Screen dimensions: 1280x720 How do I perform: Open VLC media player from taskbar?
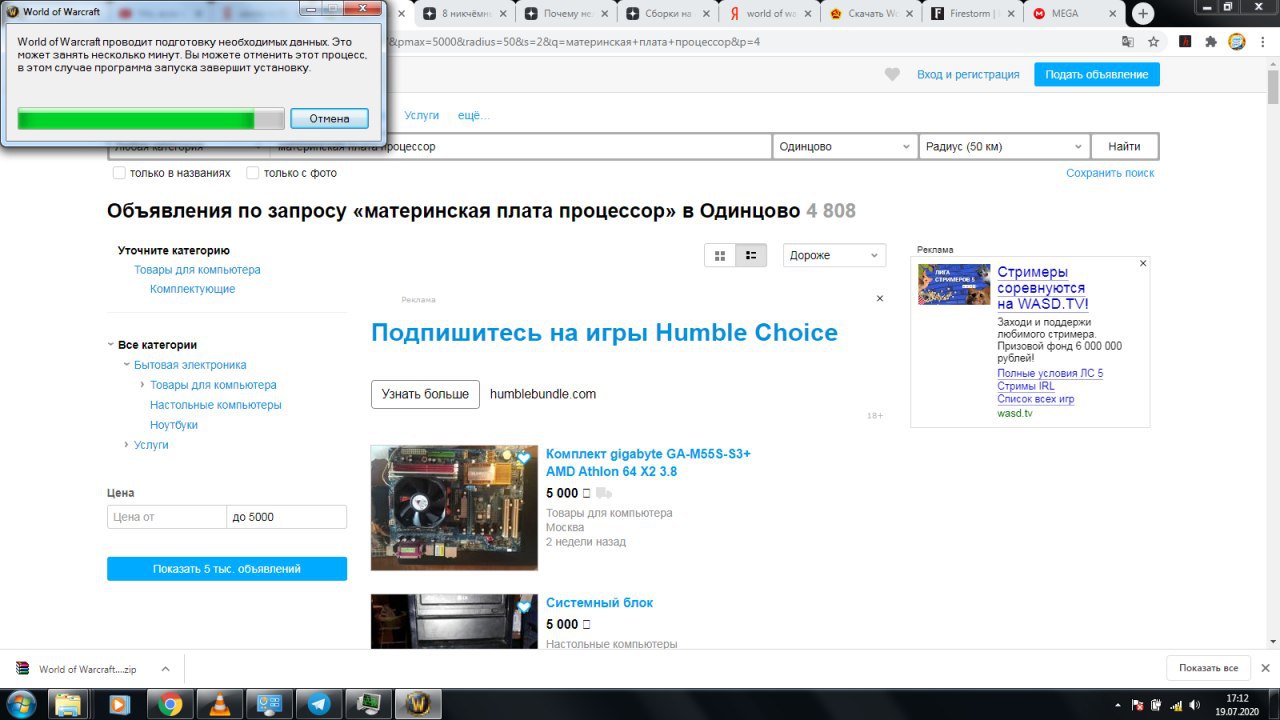tap(220, 704)
